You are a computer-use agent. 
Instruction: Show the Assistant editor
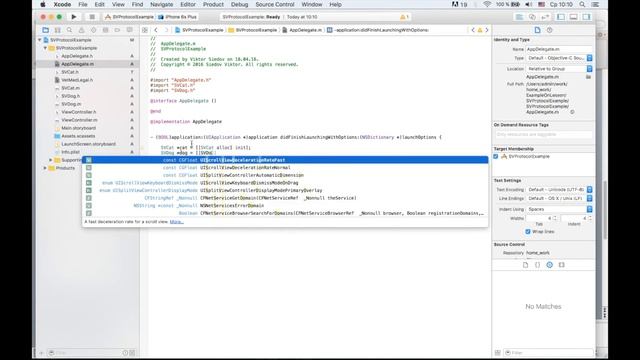532,17
